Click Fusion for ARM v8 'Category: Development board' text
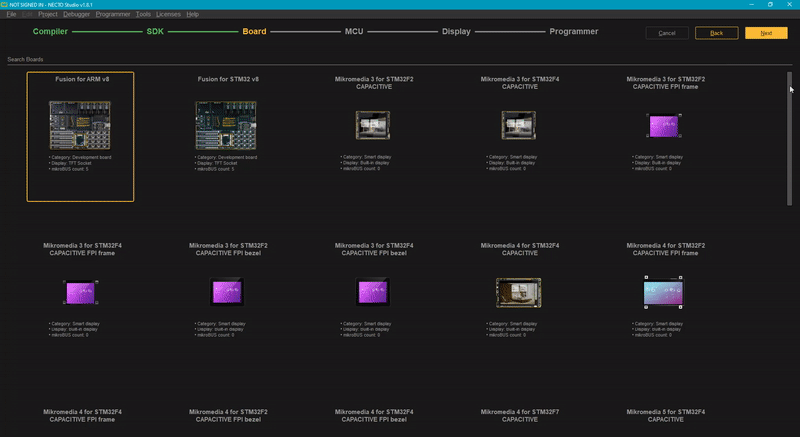 pos(80,158)
